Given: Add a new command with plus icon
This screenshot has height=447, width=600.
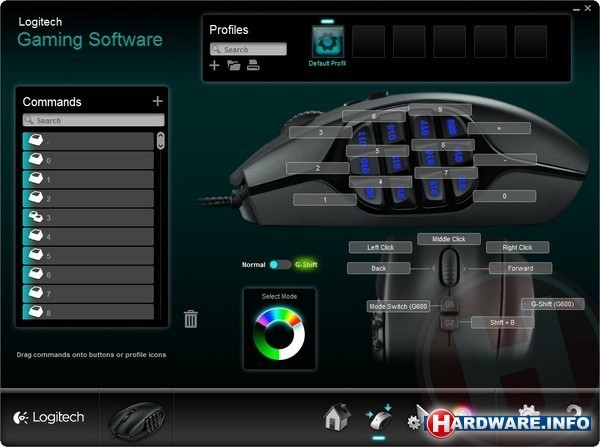Looking at the screenshot, I should pyautogui.click(x=158, y=101).
